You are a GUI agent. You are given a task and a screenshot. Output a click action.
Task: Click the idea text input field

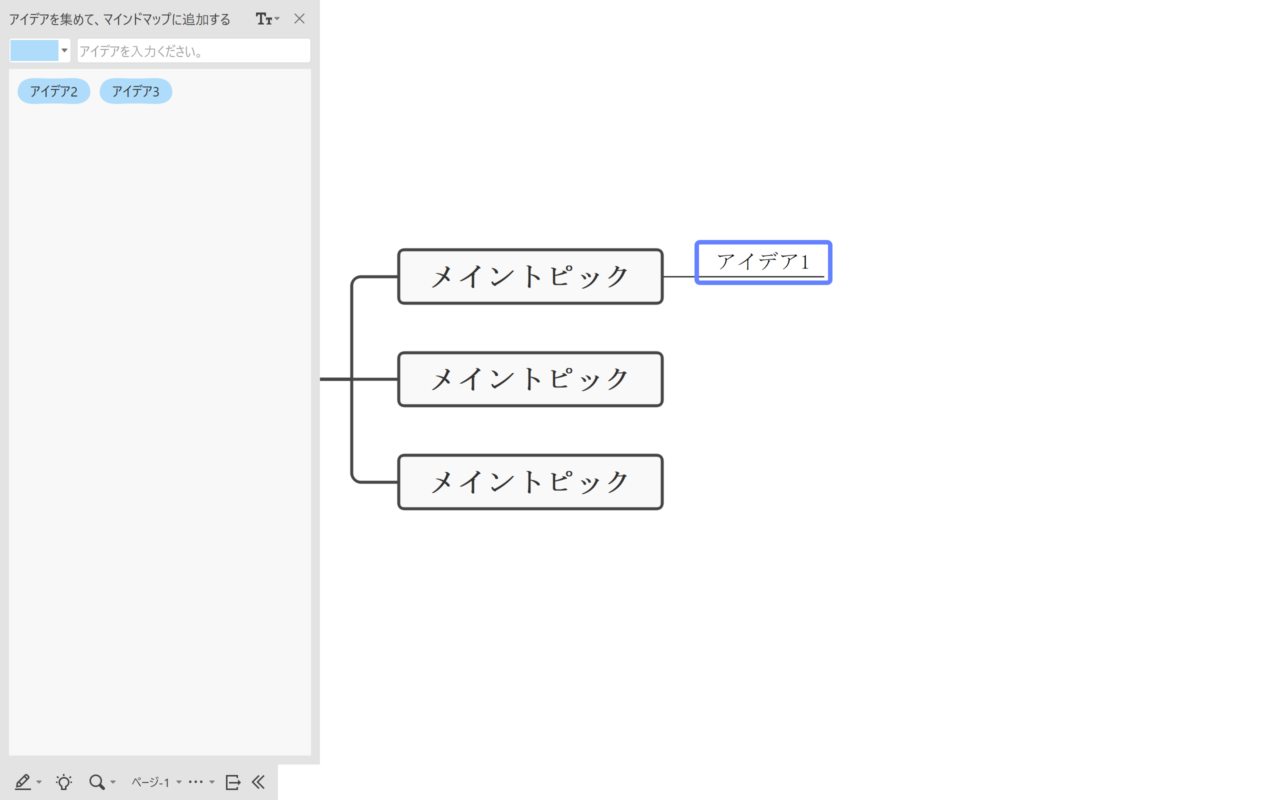193,49
